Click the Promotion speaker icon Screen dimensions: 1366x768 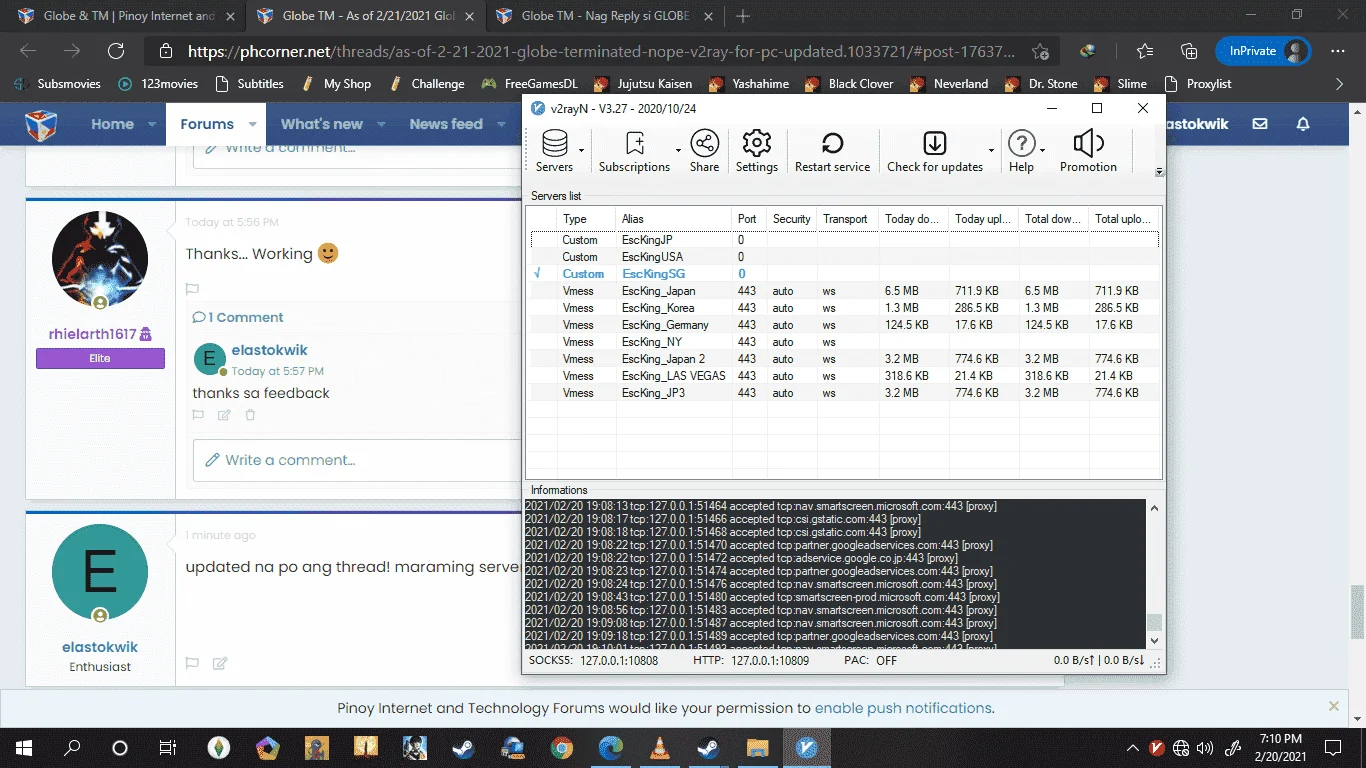(x=1088, y=152)
